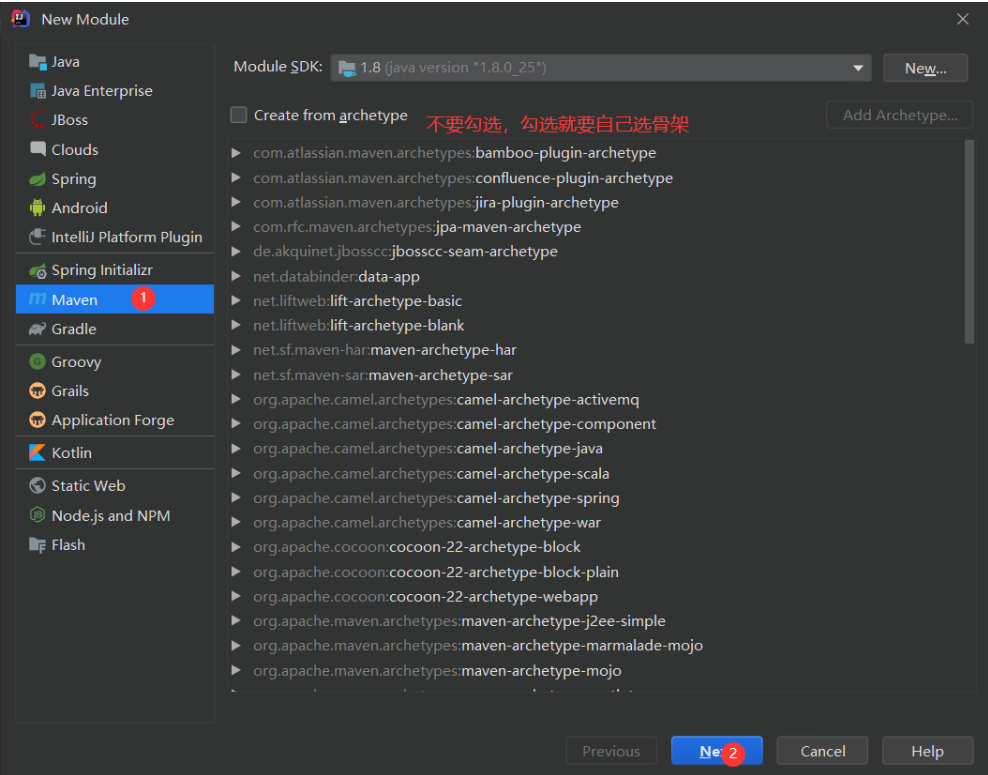
Task: Expand net.databinder data-app entry
Action: (236, 276)
